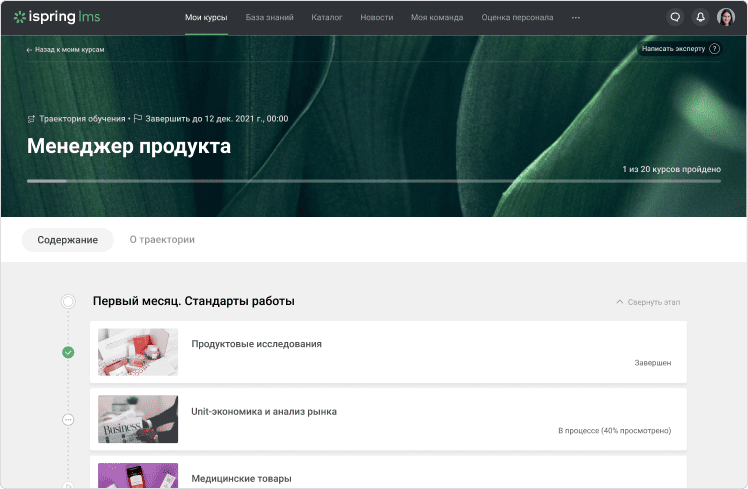Click the Завершен status label
The height and width of the screenshot is (489, 748).
pyautogui.click(x=653, y=363)
